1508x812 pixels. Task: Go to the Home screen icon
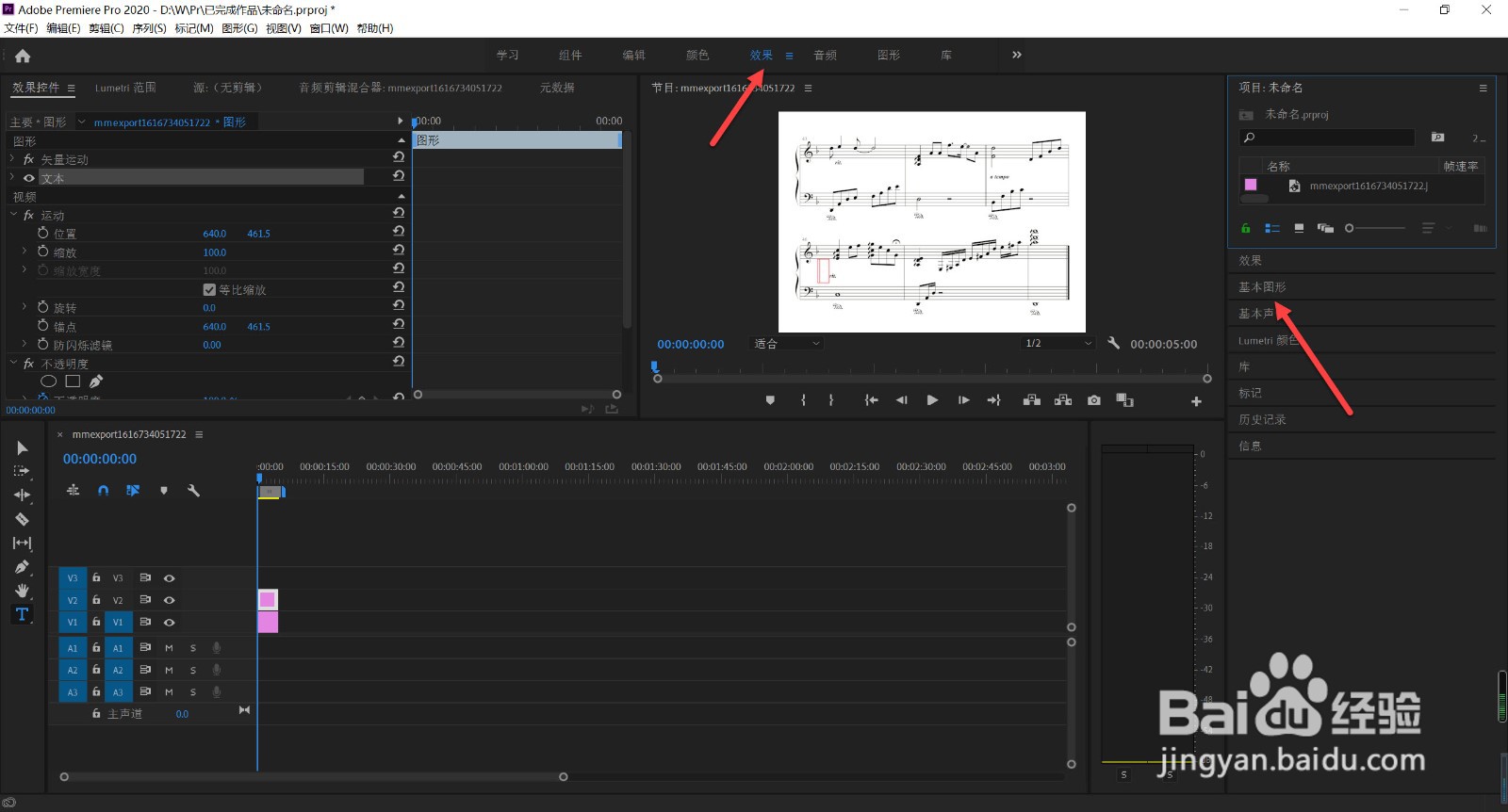pos(23,56)
